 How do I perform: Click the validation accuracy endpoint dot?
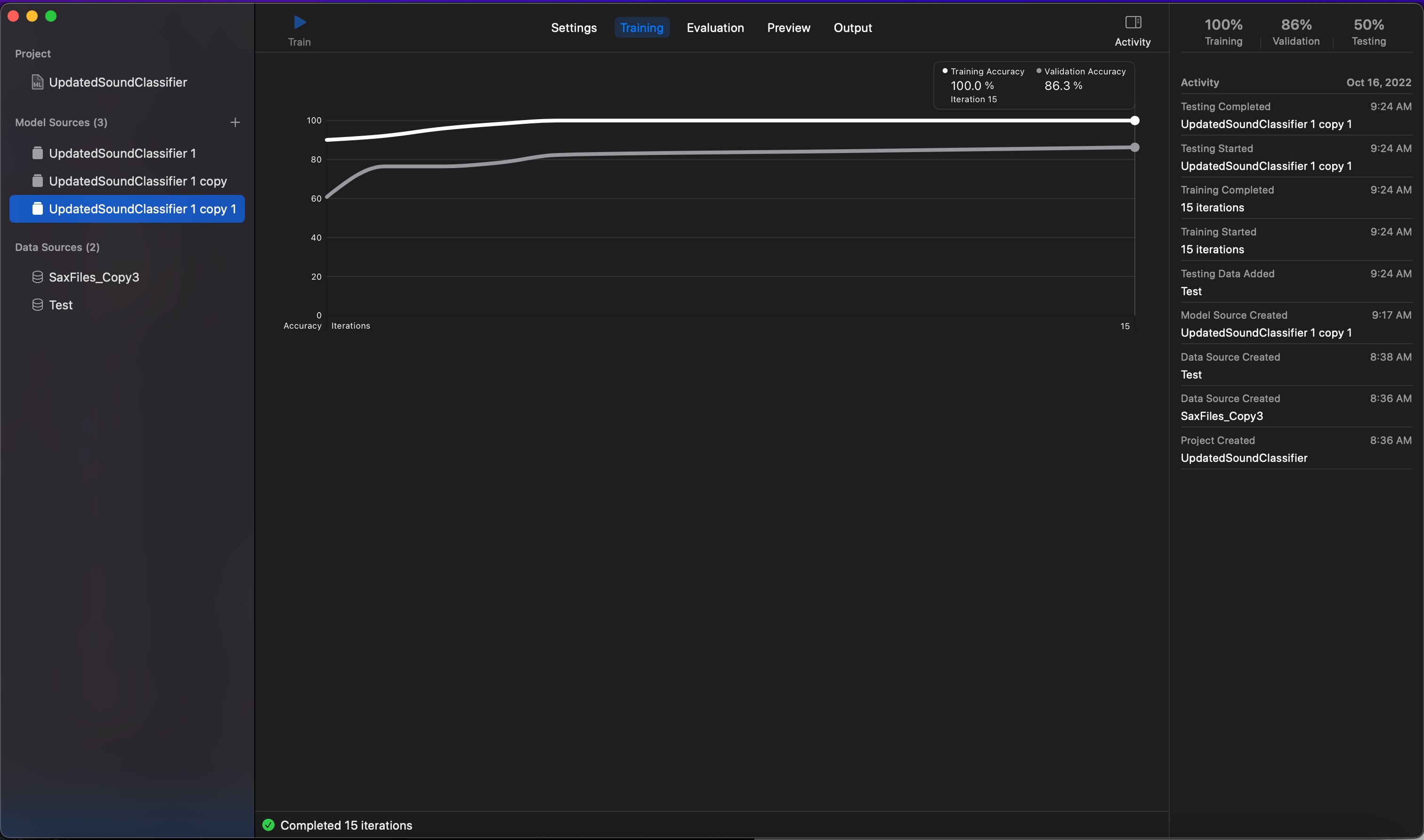click(x=1134, y=147)
